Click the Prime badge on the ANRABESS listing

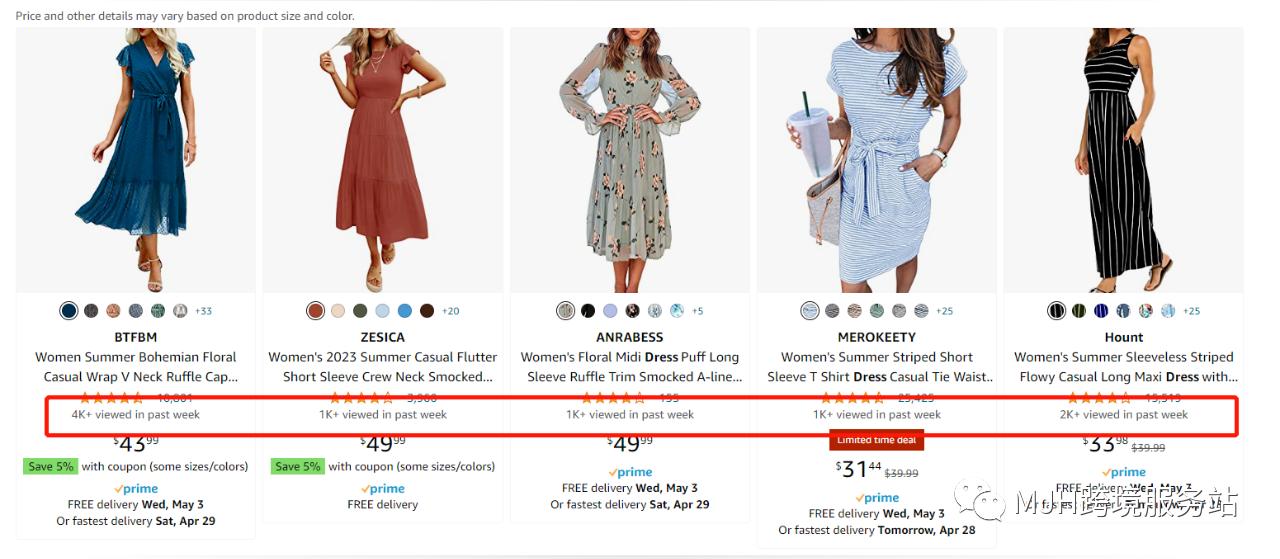630,472
